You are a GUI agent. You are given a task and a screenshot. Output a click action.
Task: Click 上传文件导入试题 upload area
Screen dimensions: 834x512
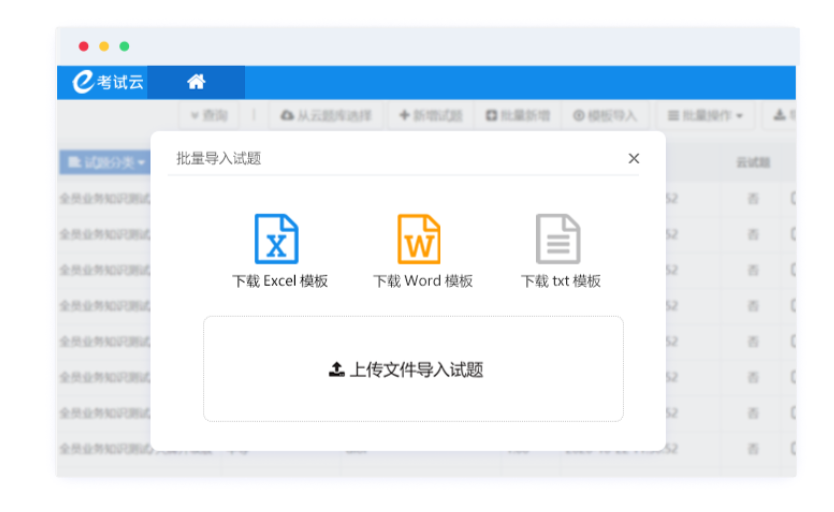click(x=413, y=369)
